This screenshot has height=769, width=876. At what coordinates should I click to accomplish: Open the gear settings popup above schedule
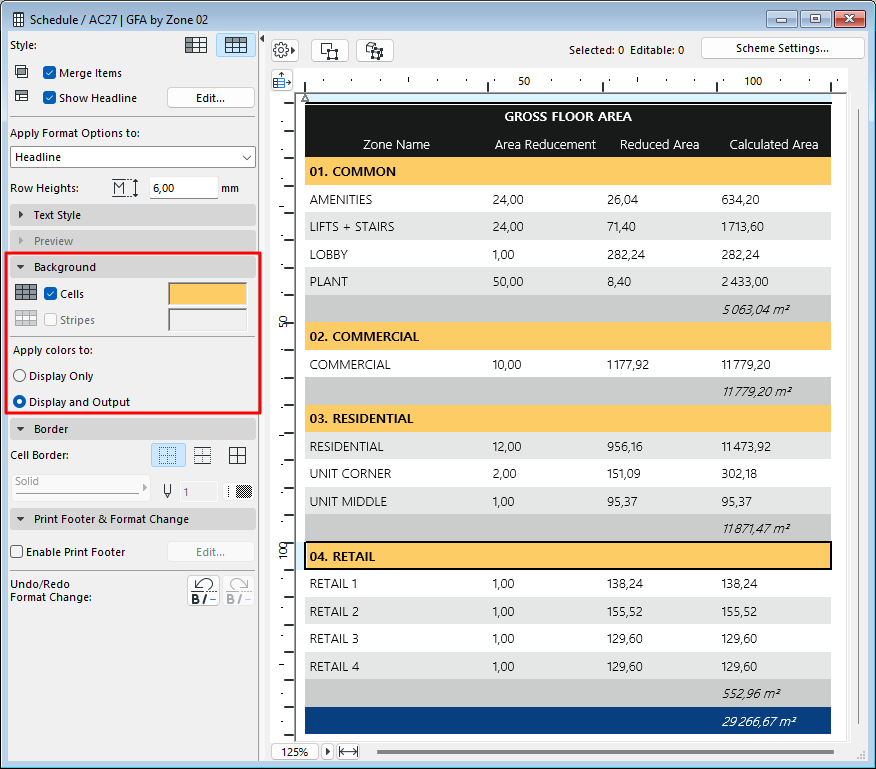coord(284,50)
